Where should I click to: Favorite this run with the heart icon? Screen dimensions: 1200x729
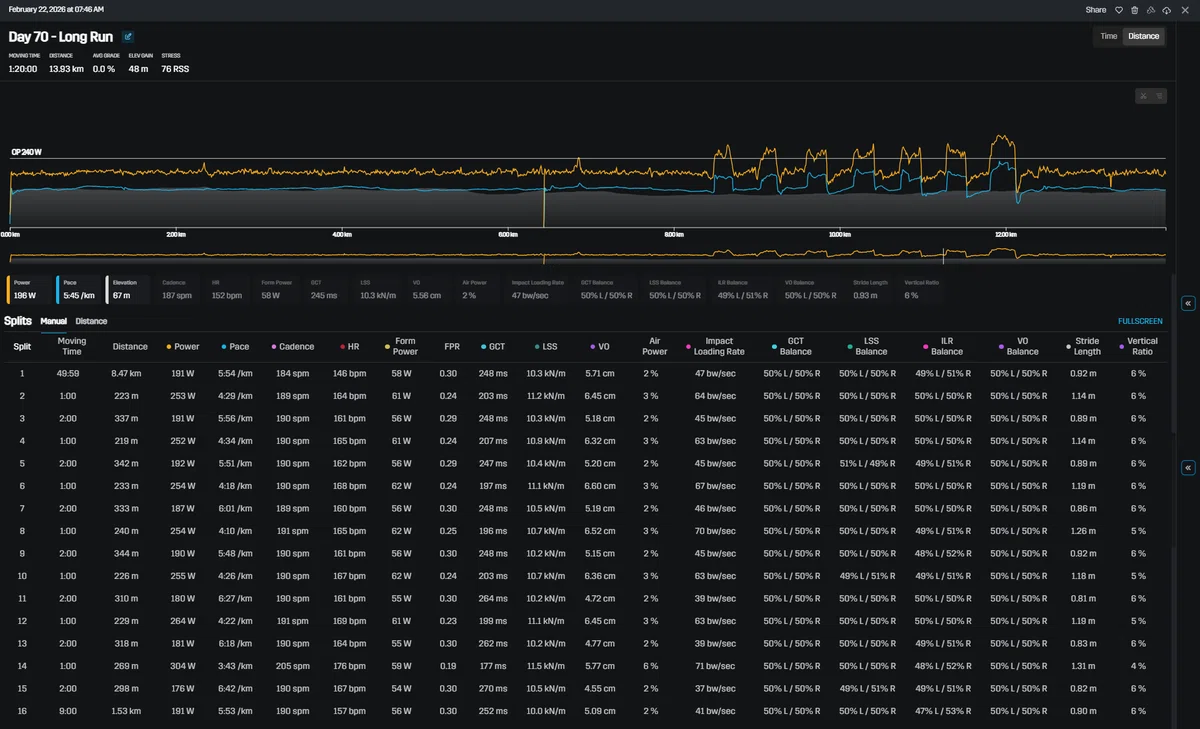click(x=1119, y=10)
